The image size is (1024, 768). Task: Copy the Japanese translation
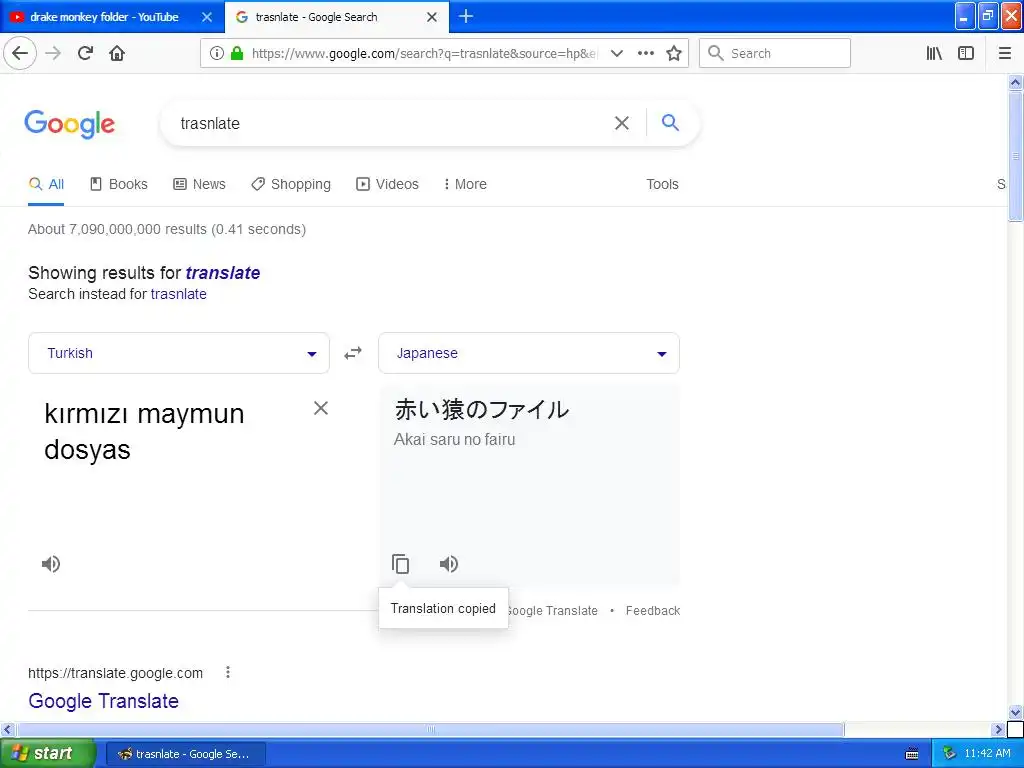400,564
